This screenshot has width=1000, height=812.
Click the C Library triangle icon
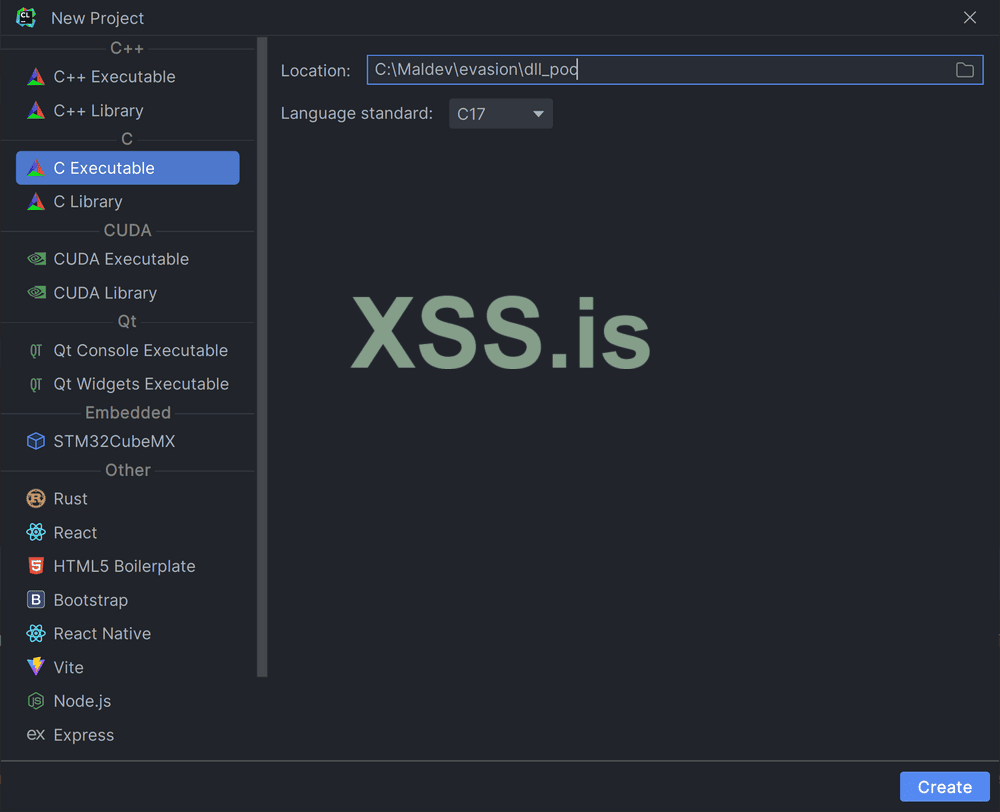[36, 202]
